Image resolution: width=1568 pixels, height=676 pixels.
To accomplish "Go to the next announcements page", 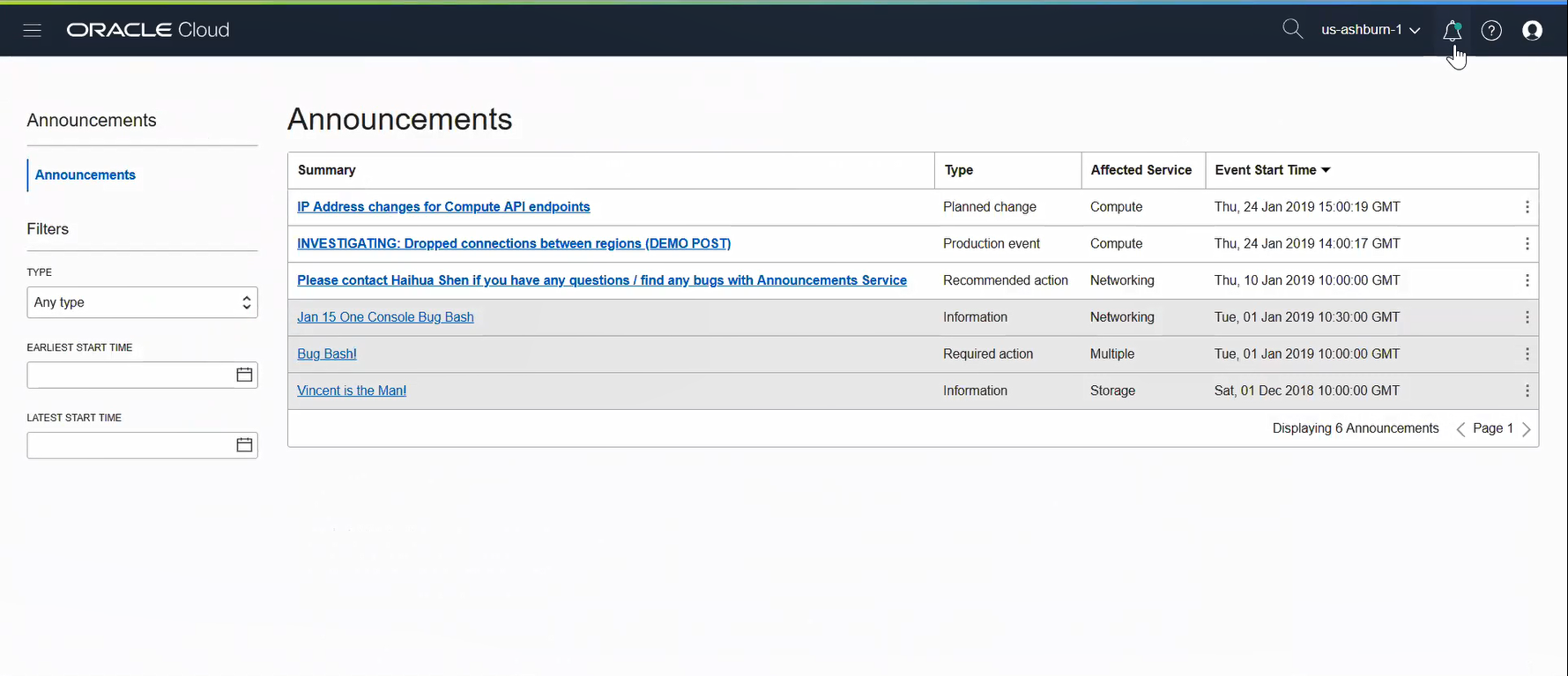I will tap(1527, 429).
